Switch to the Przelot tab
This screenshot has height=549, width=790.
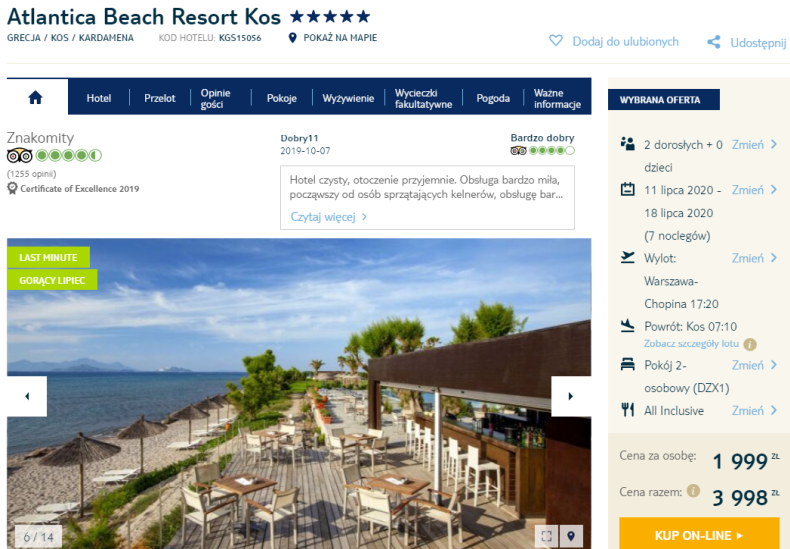[x=160, y=98]
